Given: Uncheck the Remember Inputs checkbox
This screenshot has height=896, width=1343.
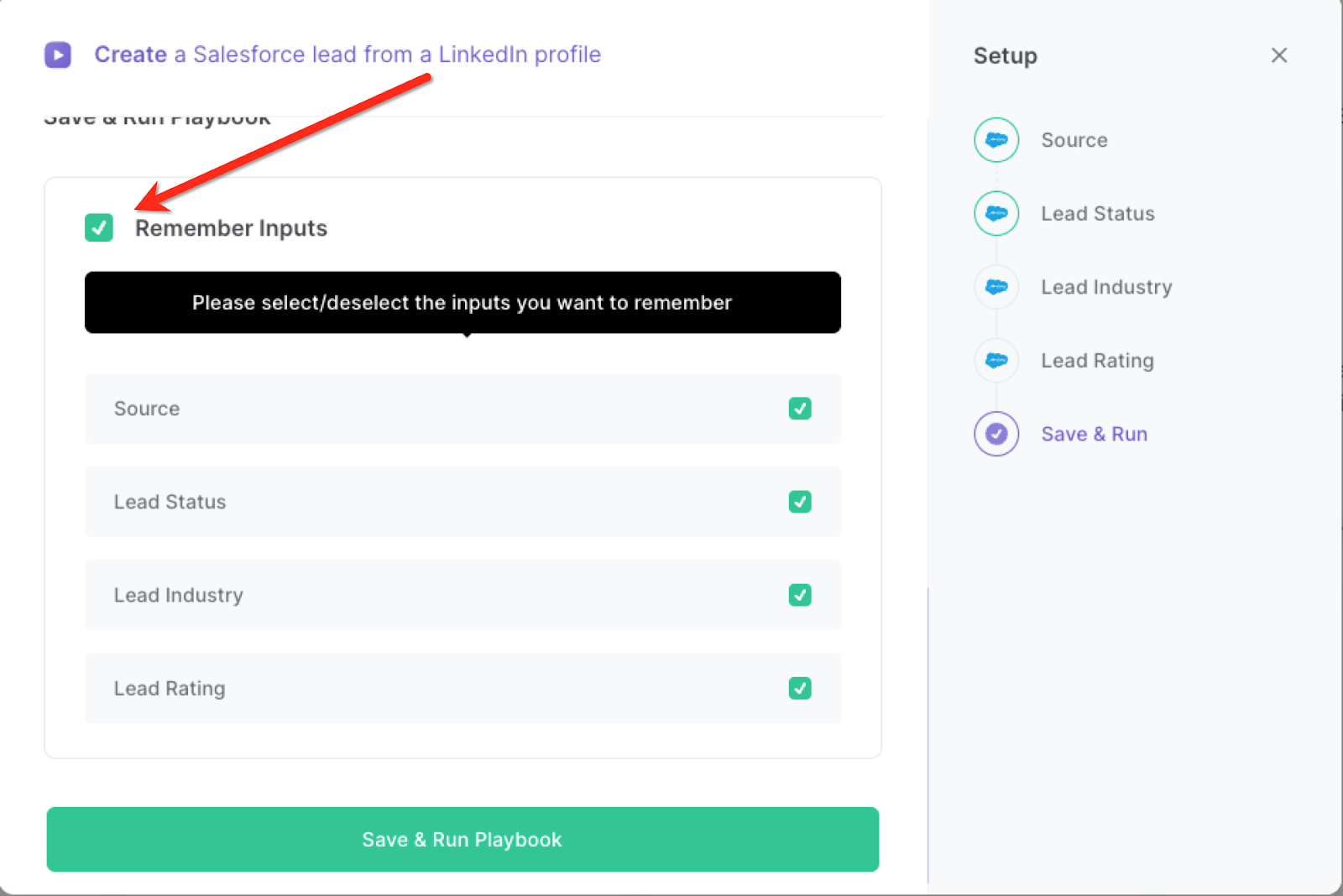Looking at the screenshot, I should pyautogui.click(x=99, y=227).
